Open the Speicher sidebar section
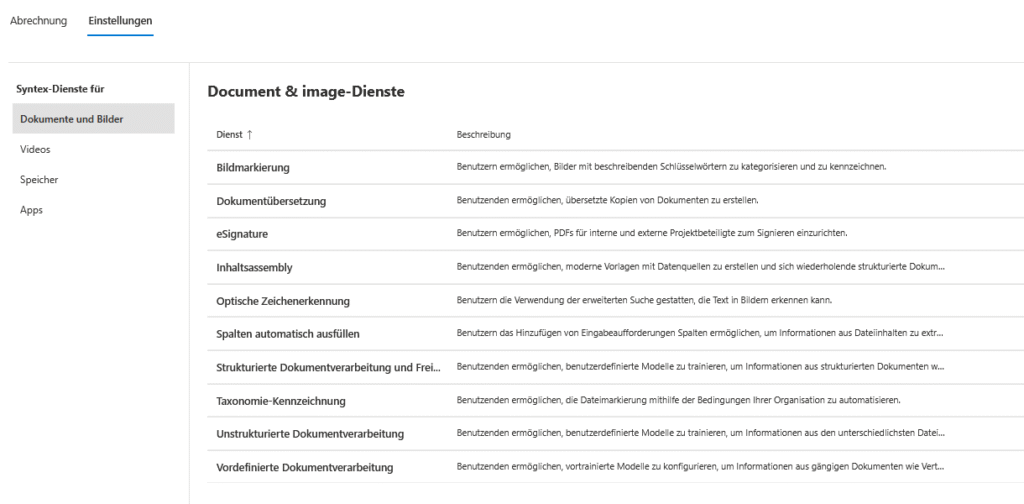This screenshot has height=504, width=1024. point(40,179)
